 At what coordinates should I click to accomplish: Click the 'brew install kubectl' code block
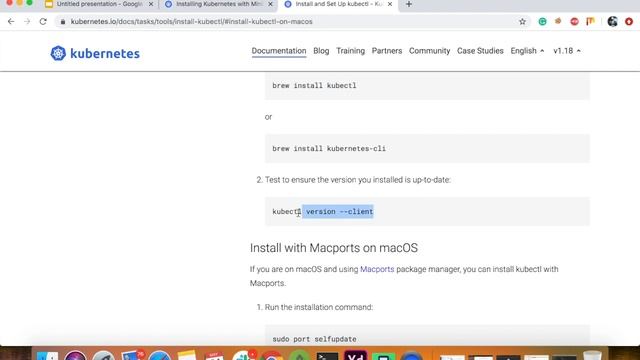coord(427,86)
